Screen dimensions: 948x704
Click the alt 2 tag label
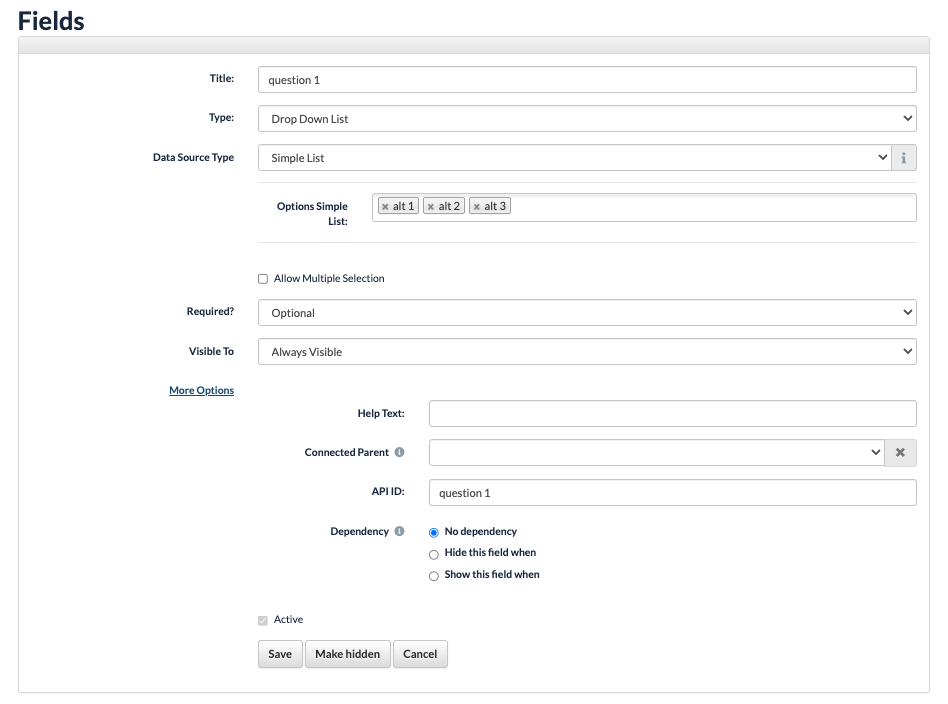click(x=449, y=206)
